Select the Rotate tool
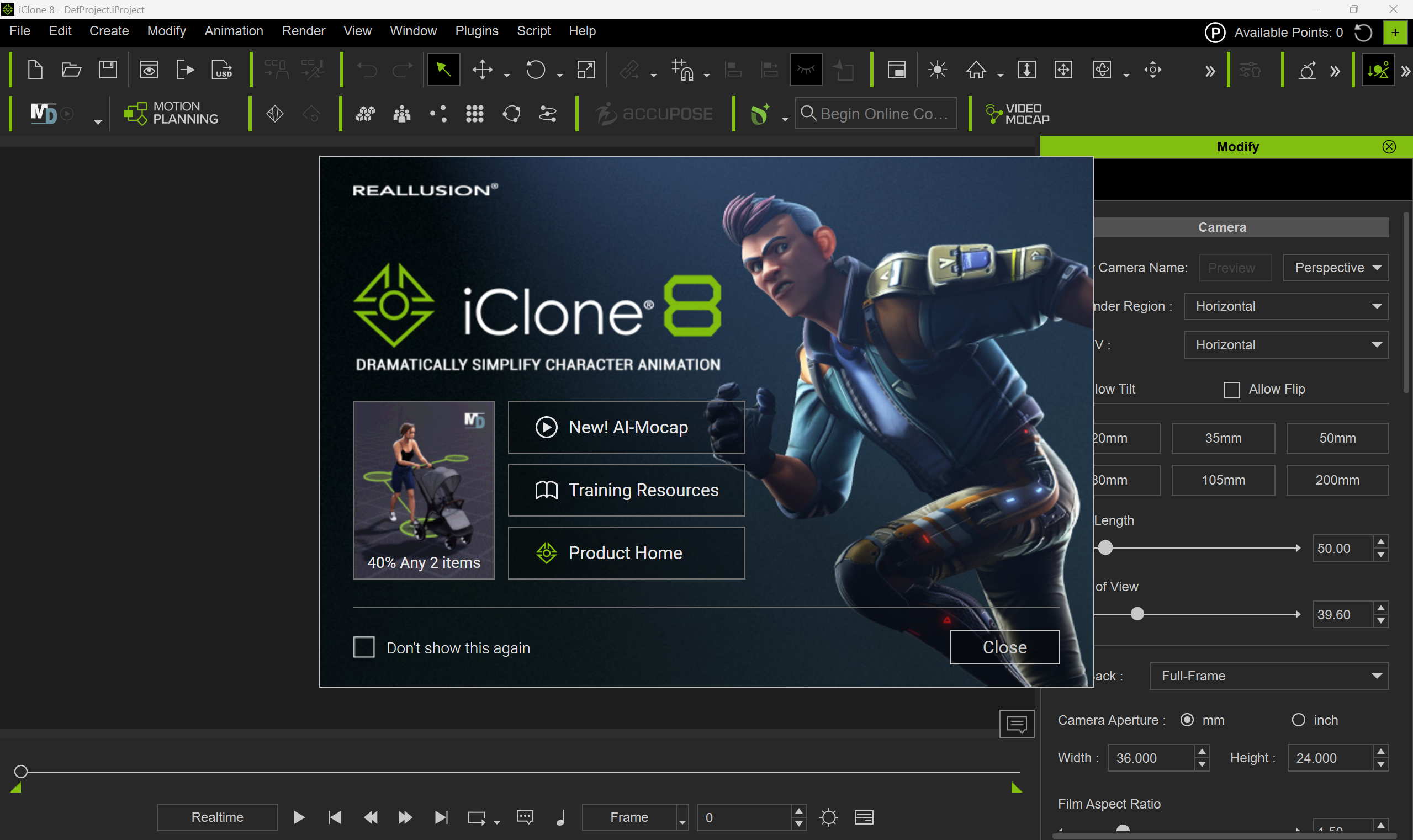This screenshot has width=1413, height=840. [x=536, y=70]
